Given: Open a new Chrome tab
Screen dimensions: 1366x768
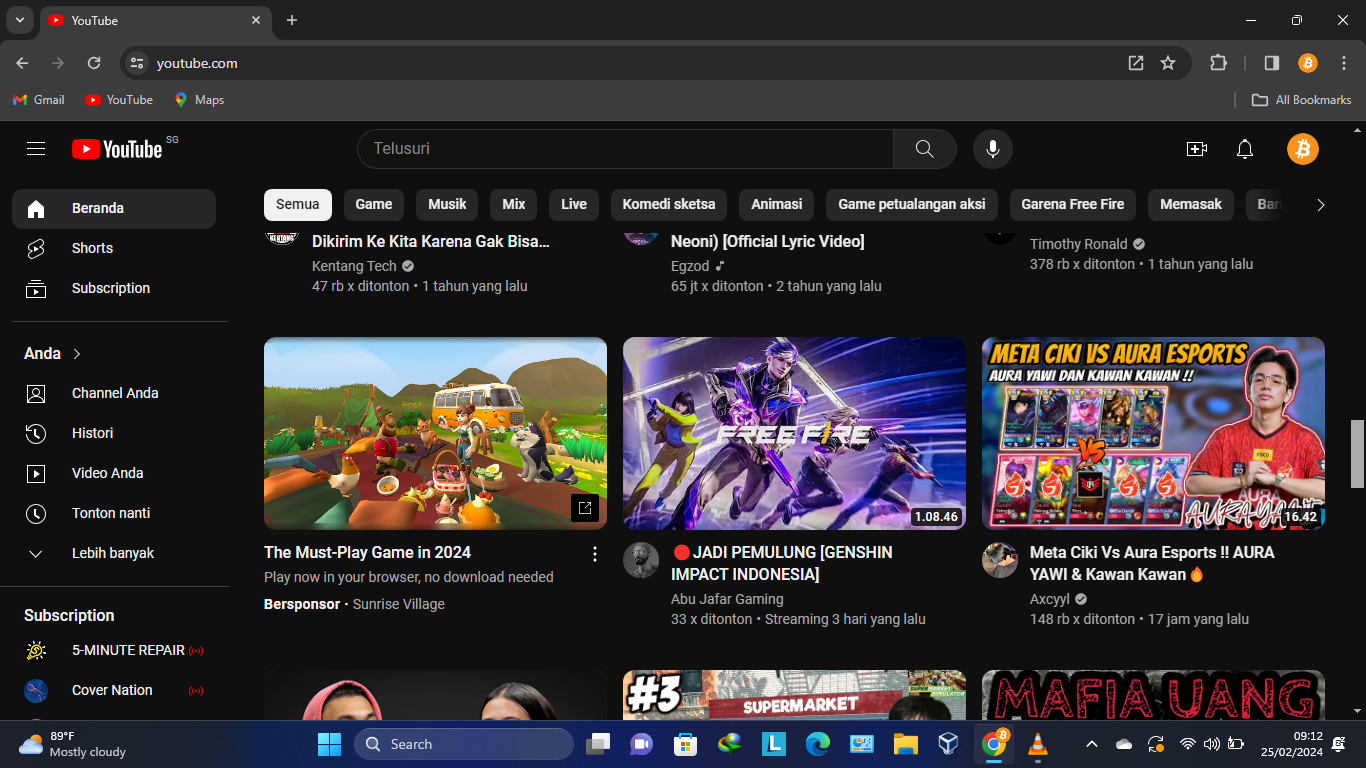Looking at the screenshot, I should [x=291, y=20].
